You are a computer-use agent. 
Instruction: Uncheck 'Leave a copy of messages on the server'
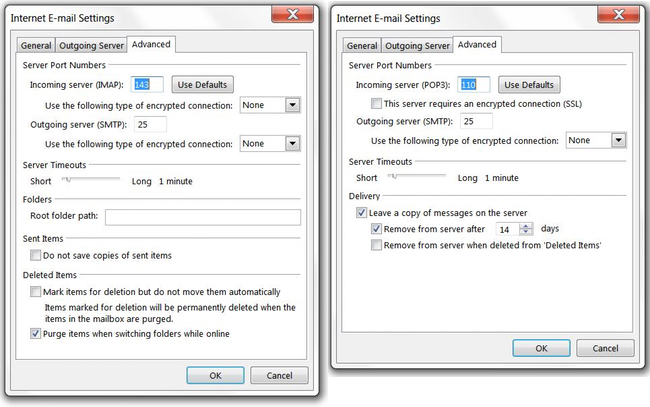pyautogui.click(x=361, y=213)
